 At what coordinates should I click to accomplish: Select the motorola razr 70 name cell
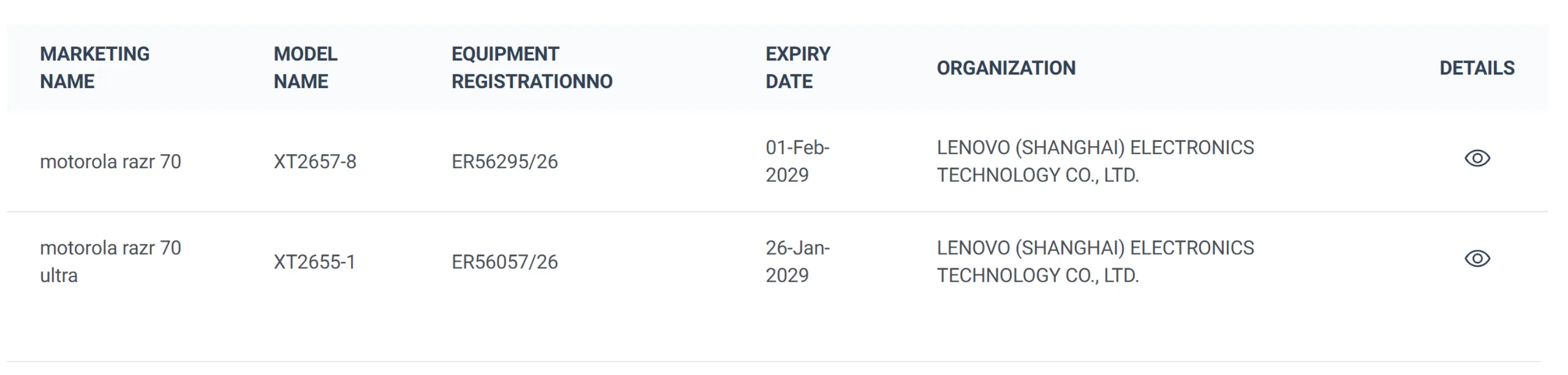tap(110, 162)
